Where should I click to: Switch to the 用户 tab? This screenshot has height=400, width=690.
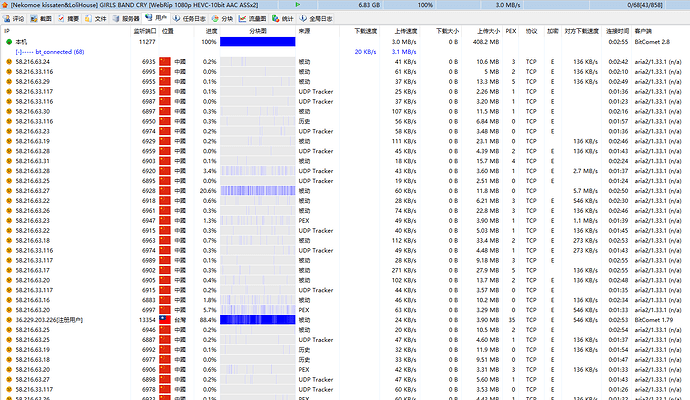pyautogui.click(x=156, y=18)
